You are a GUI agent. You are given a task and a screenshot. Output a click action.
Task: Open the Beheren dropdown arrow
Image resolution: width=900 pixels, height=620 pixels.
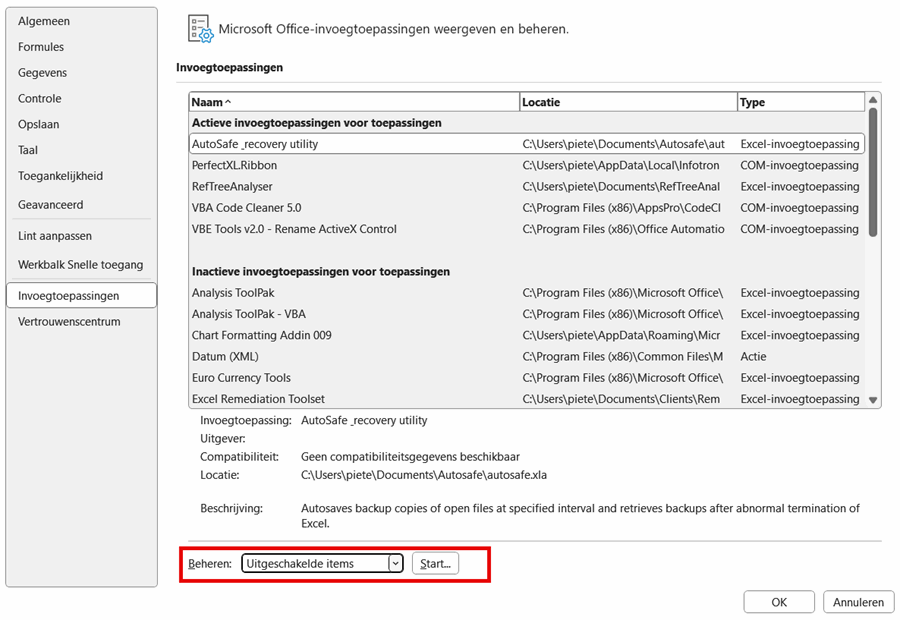(x=395, y=564)
